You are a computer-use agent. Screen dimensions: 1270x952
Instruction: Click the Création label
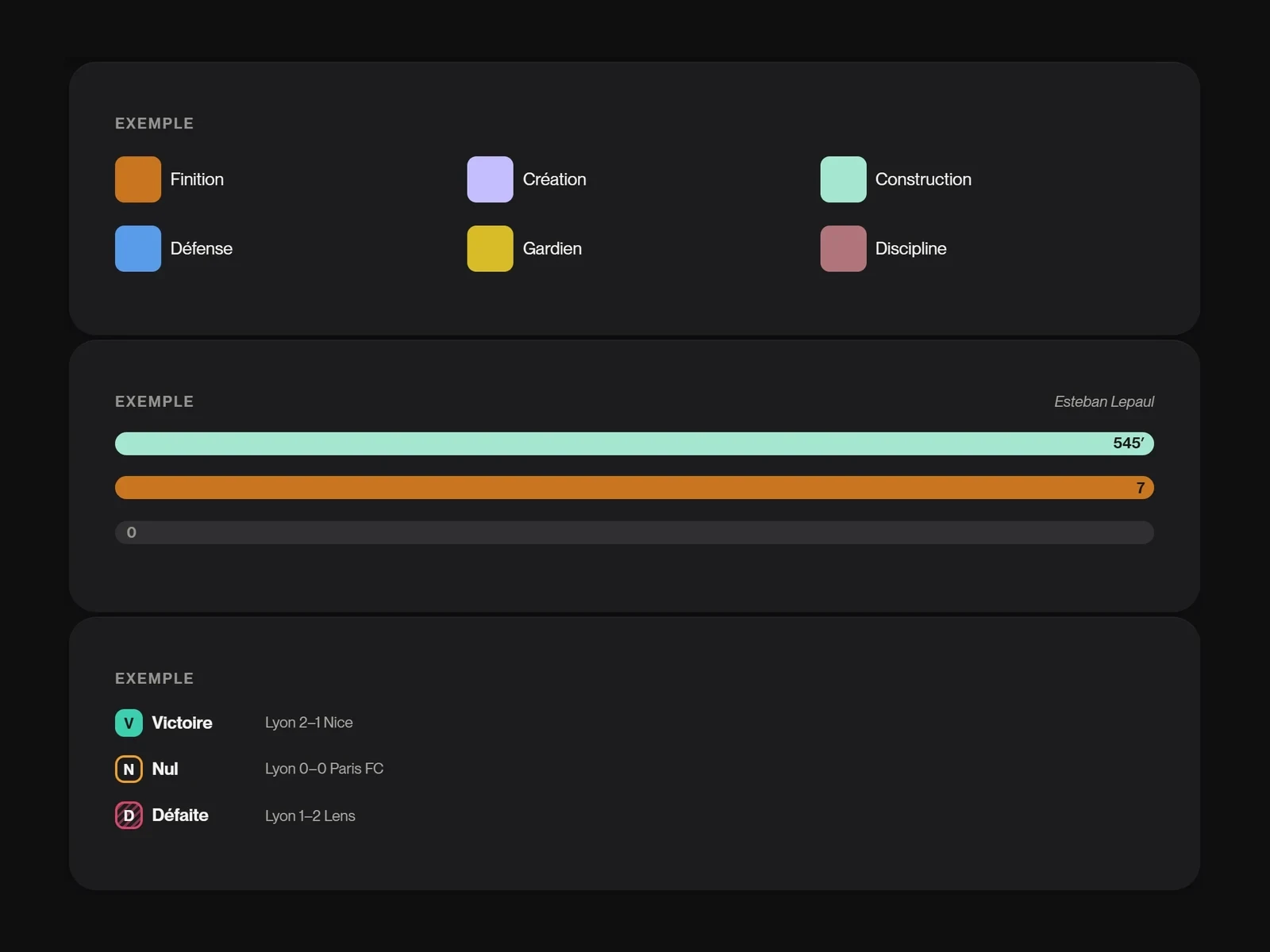point(554,179)
